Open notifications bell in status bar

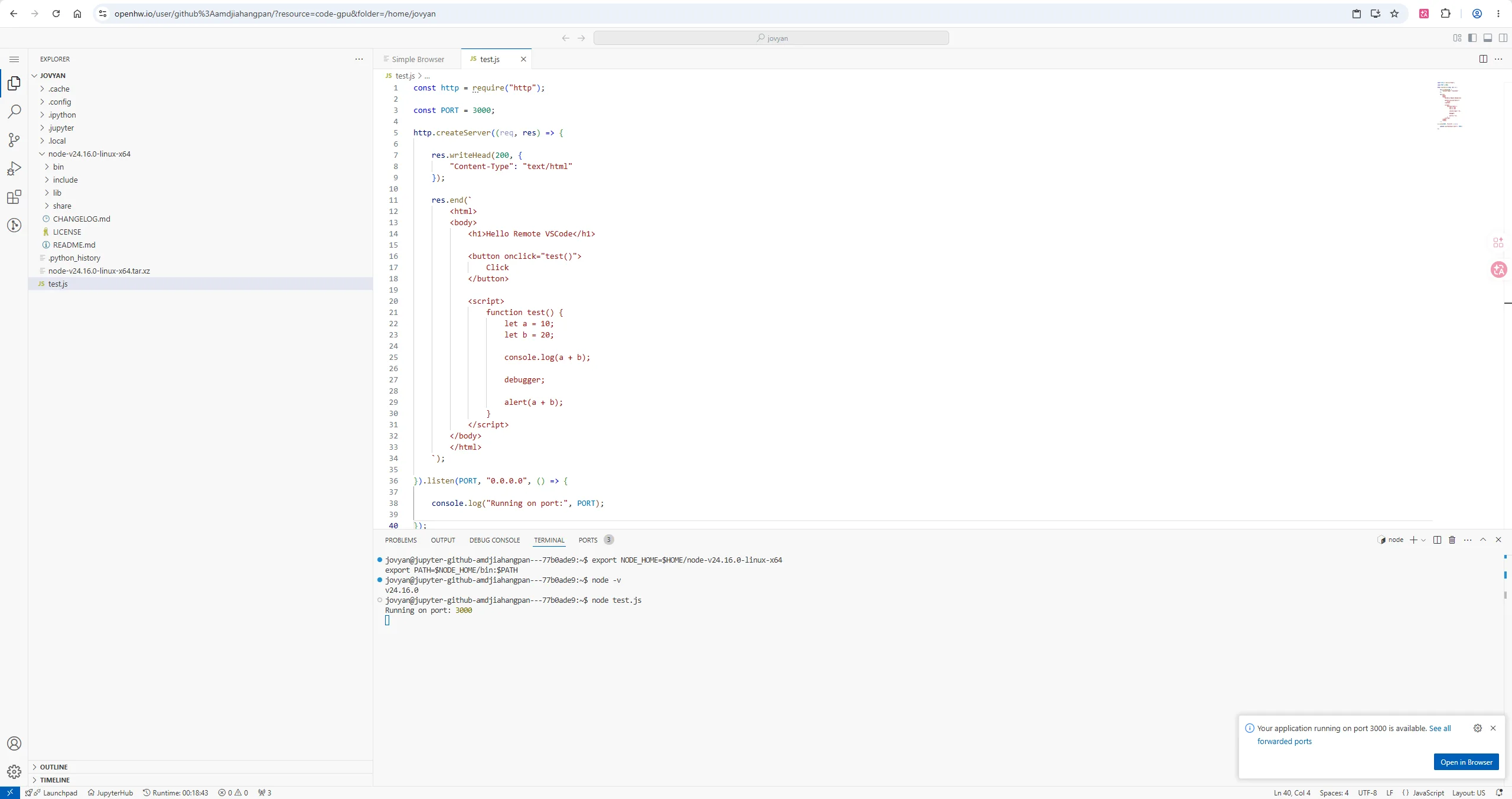[1499, 792]
